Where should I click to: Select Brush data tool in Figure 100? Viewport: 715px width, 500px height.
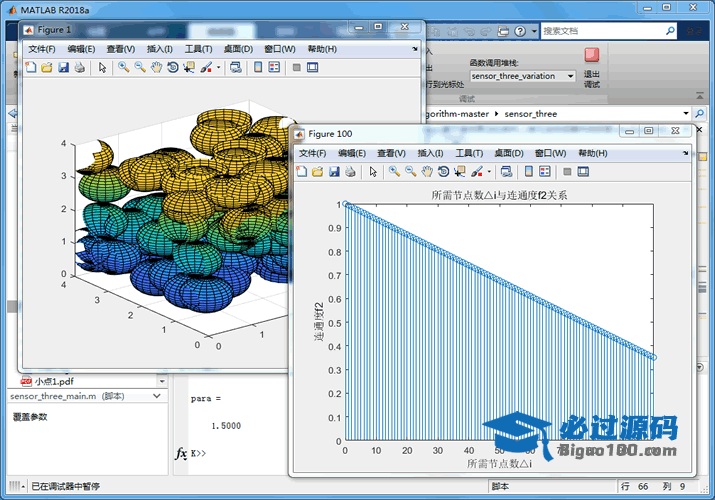[x=477, y=172]
